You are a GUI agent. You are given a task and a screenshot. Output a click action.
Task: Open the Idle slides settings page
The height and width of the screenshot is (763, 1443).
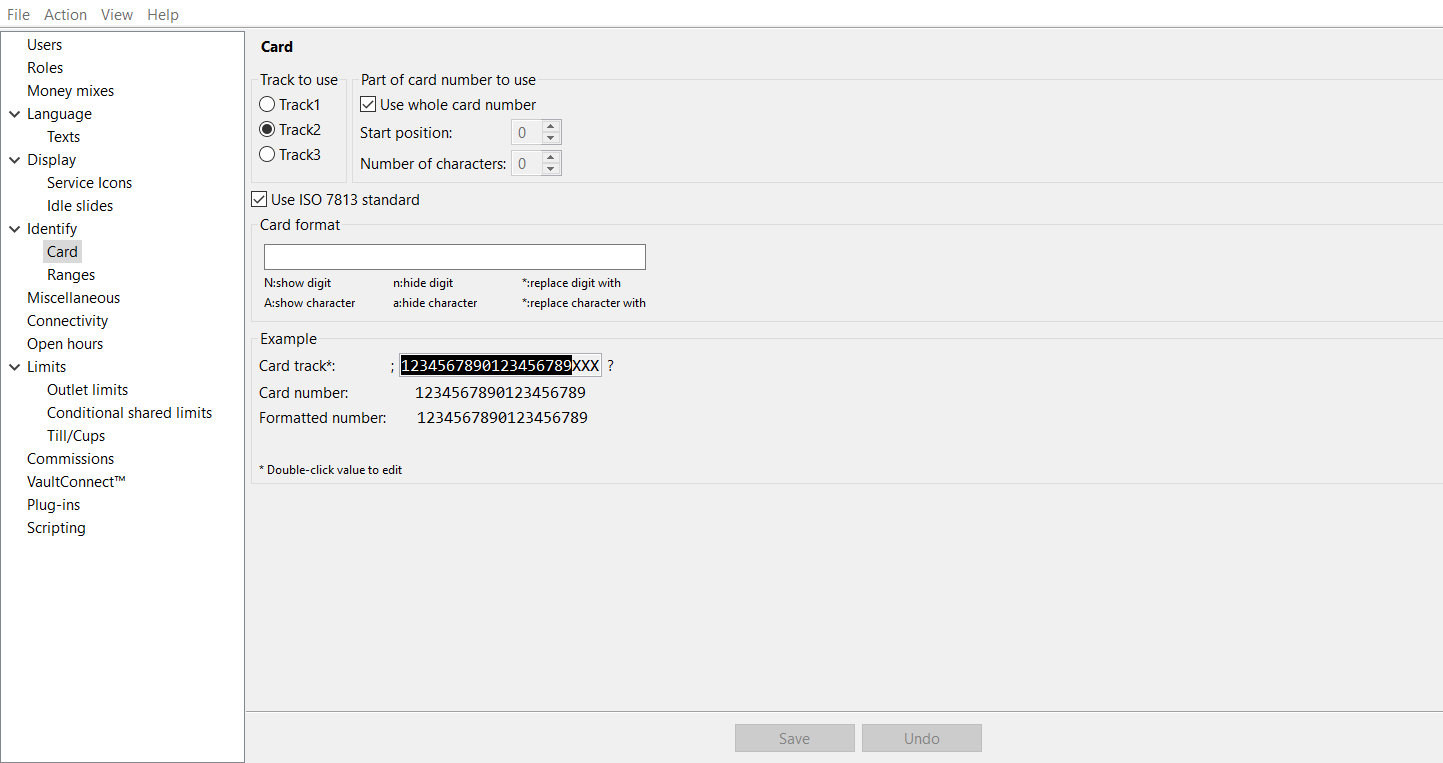pyautogui.click(x=79, y=205)
